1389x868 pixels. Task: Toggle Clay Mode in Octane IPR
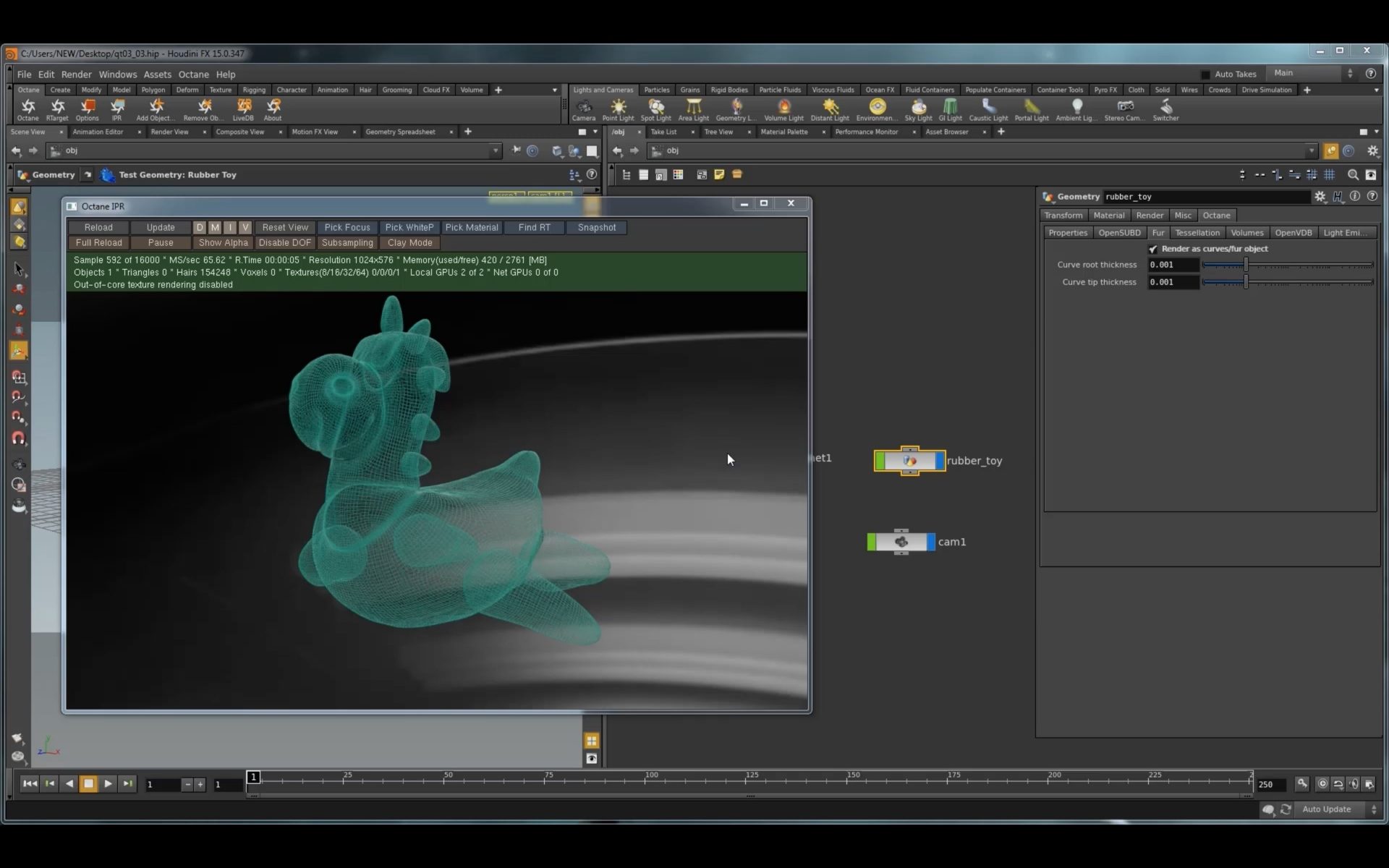click(409, 243)
